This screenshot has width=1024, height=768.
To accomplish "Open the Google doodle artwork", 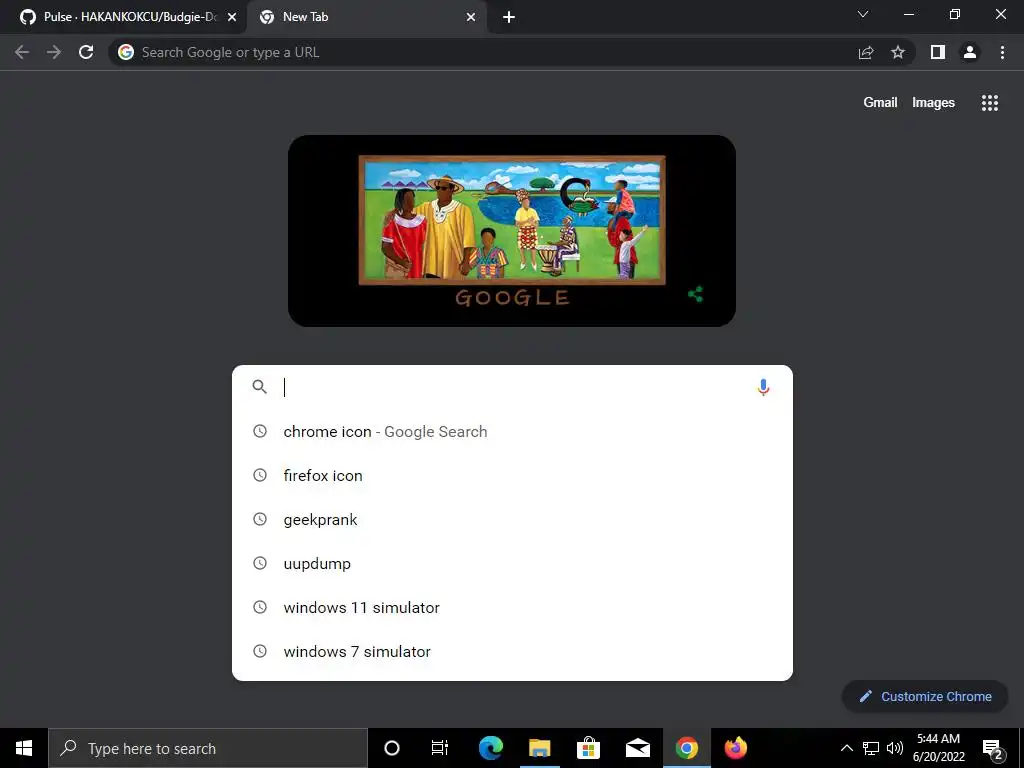I will [x=512, y=231].
